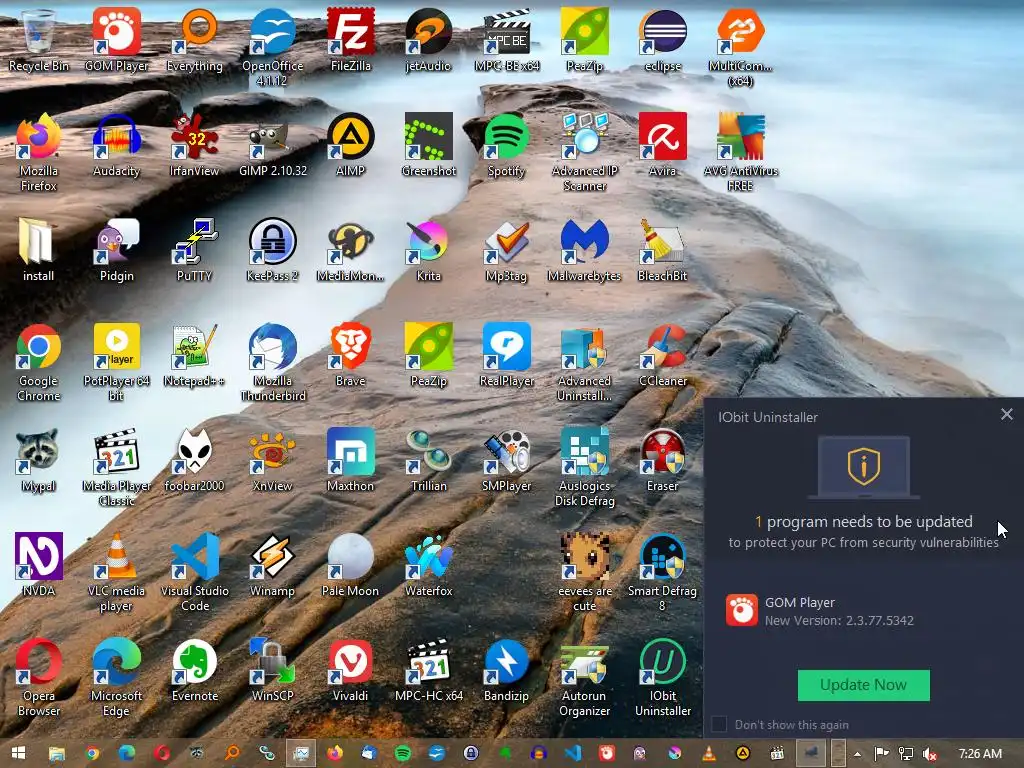Select the Eraser desktop shortcut
The width and height of the screenshot is (1024, 768).
662,460
